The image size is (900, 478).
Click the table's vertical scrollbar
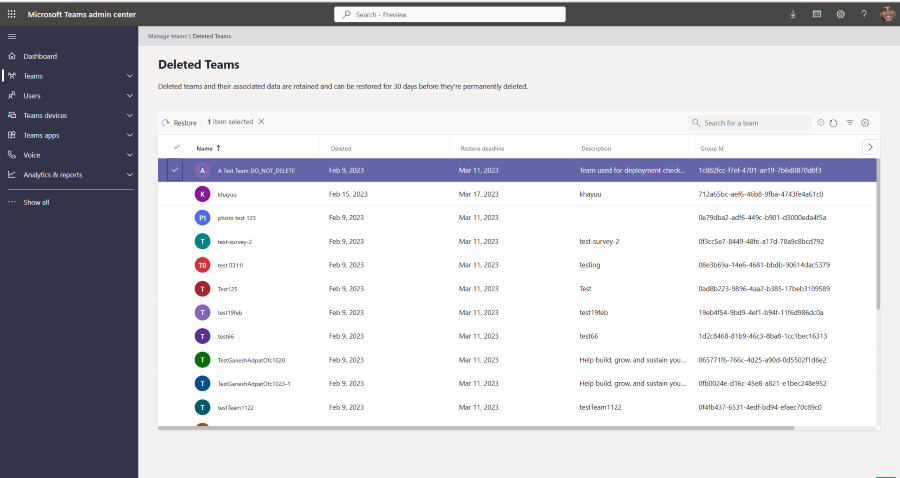tap(878, 234)
